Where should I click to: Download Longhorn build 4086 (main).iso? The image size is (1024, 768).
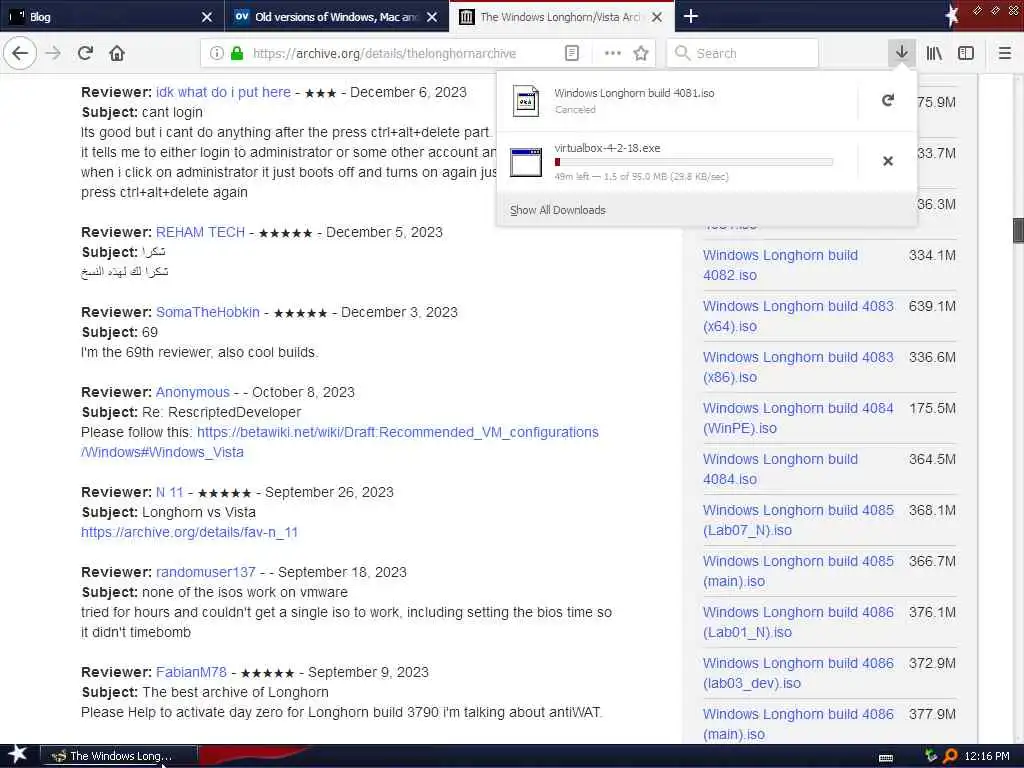pyautogui.click(x=798, y=724)
